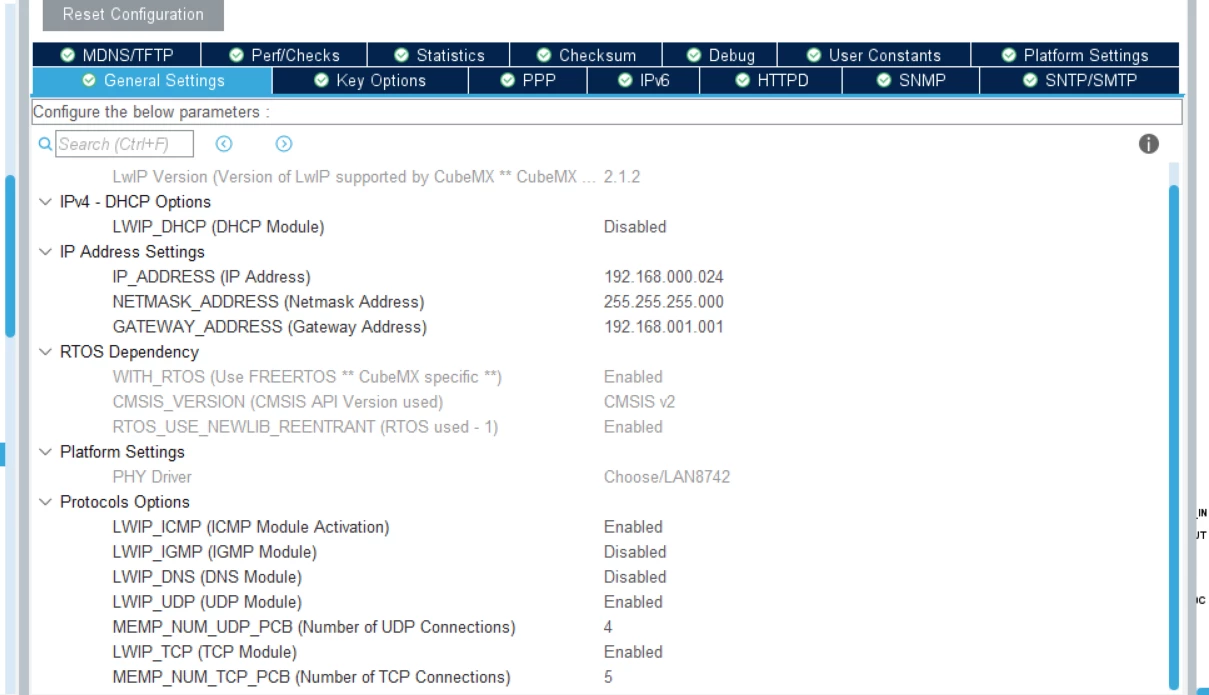Image resolution: width=1209 pixels, height=695 pixels.
Task: Select the MEMP_NUM_TCP_PCB row
Action: [x=600, y=677]
